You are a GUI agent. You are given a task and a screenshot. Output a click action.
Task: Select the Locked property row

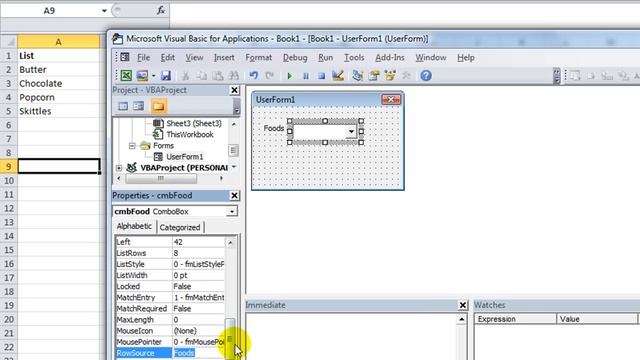click(170, 287)
